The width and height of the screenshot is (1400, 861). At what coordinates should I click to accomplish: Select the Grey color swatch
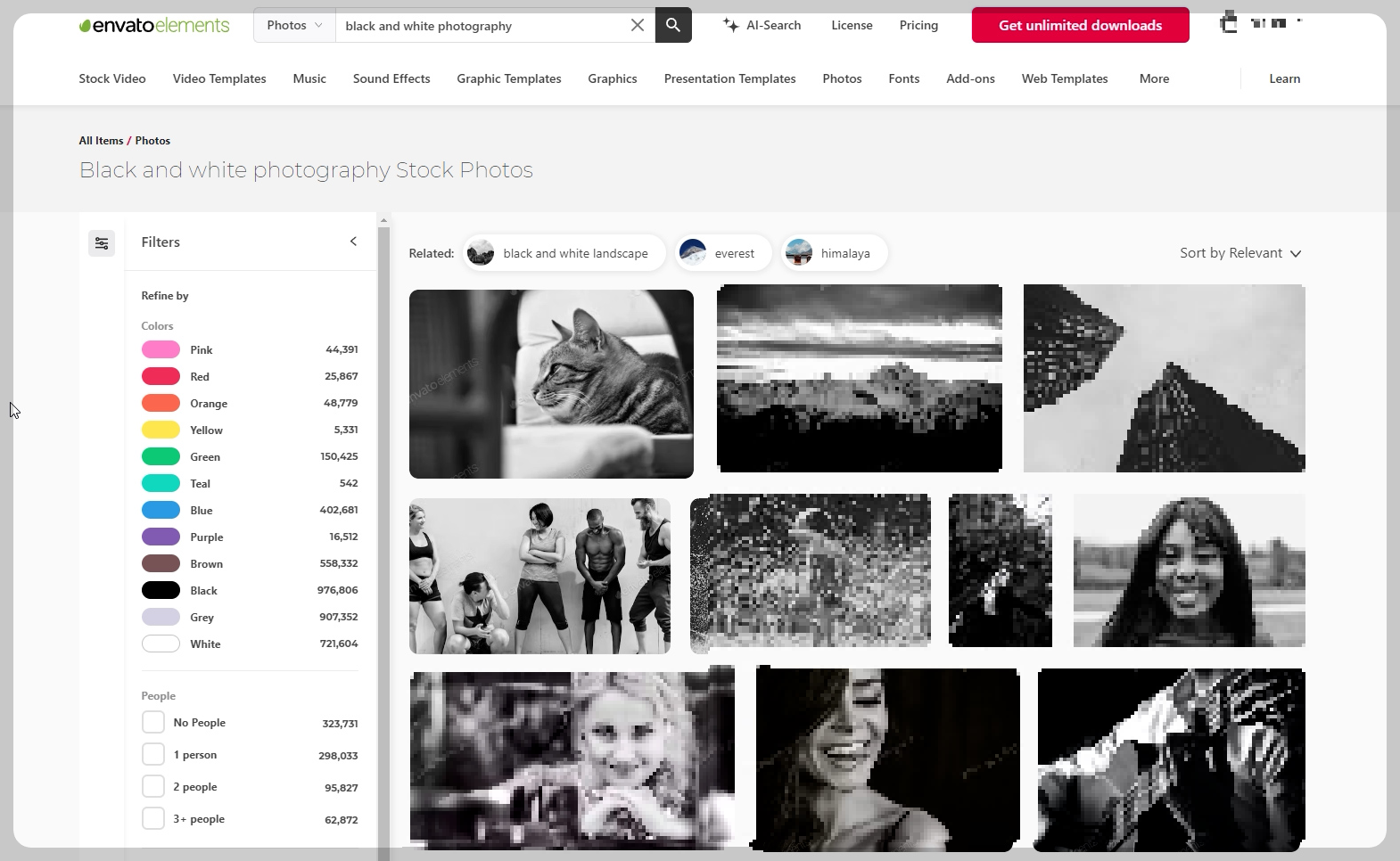point(161,617)
